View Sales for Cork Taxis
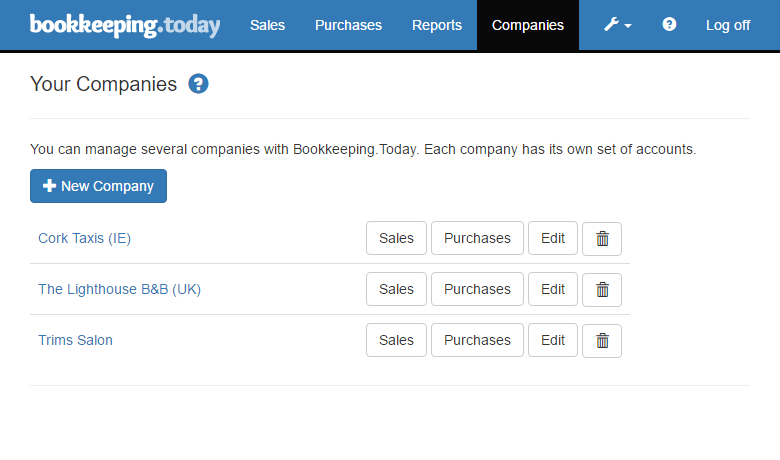 pos(396,238)
